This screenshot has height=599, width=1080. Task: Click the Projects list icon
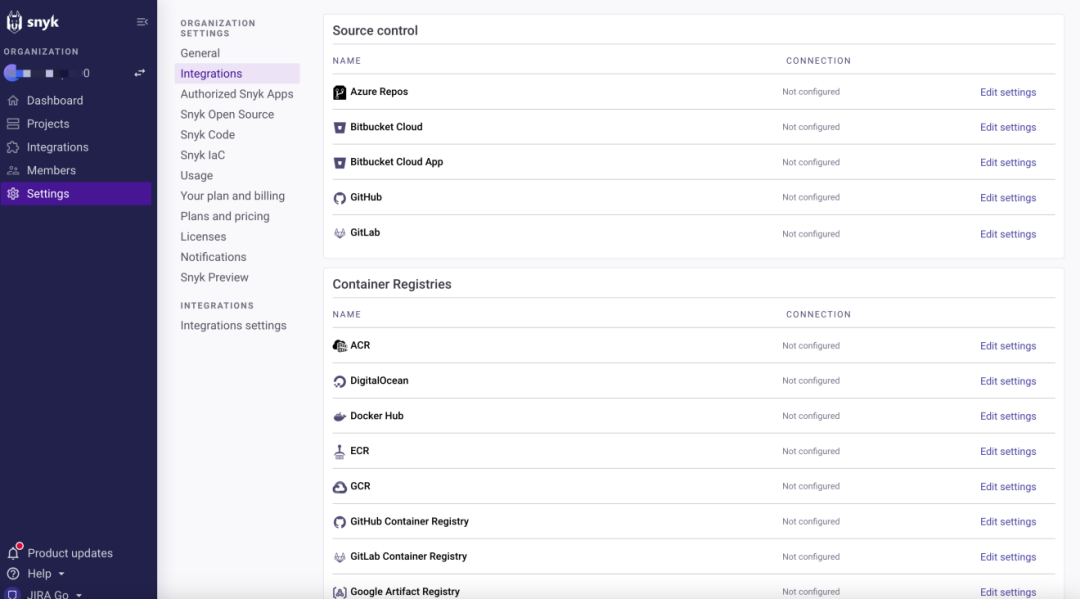click(x=13, y=124)
